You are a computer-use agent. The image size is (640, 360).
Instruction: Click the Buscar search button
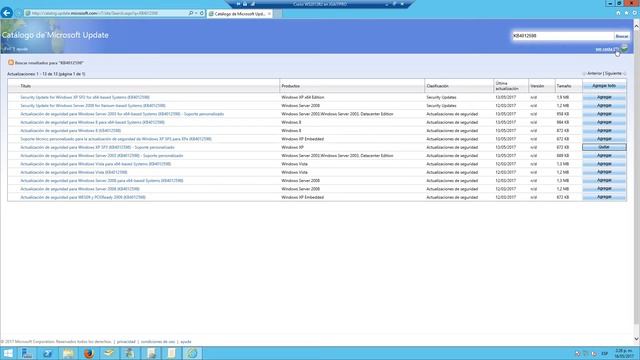(622, 36)
